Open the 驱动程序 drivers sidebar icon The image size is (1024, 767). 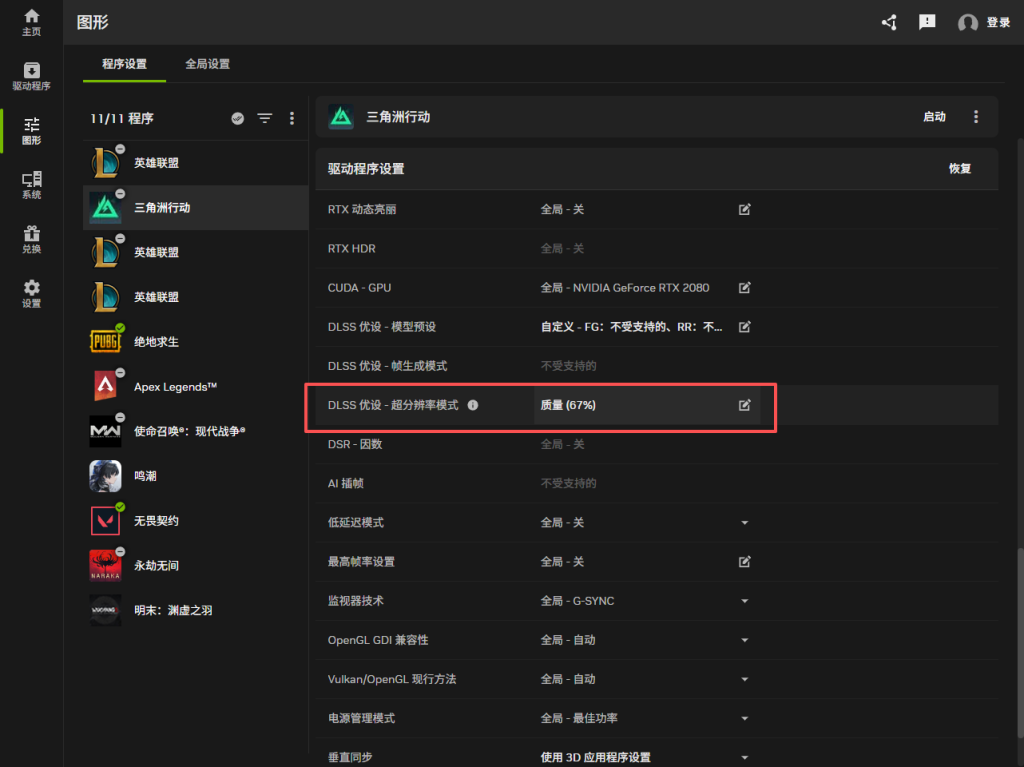coord(32,76)
